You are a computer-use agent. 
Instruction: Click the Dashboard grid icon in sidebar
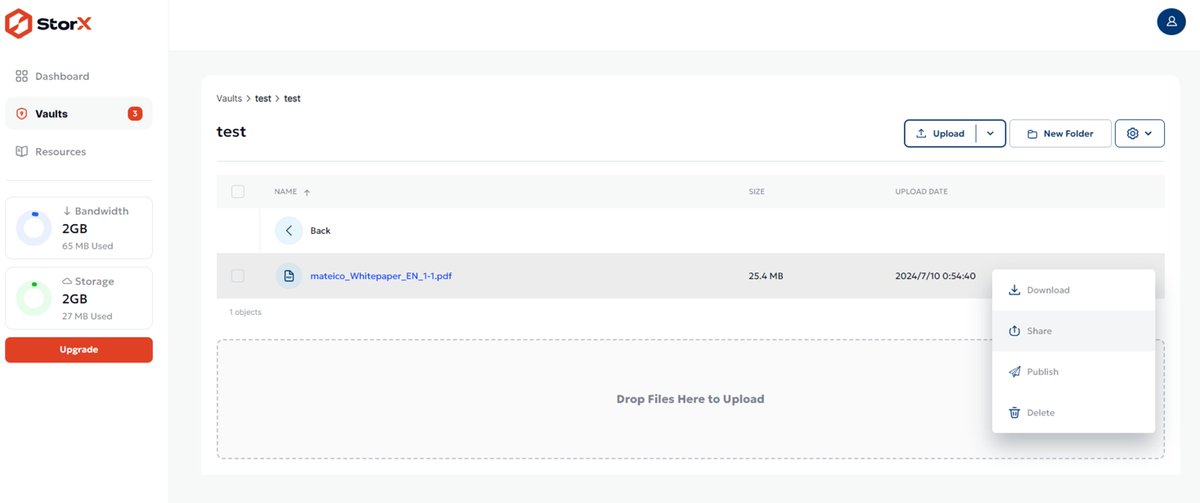tap(21, 76)
